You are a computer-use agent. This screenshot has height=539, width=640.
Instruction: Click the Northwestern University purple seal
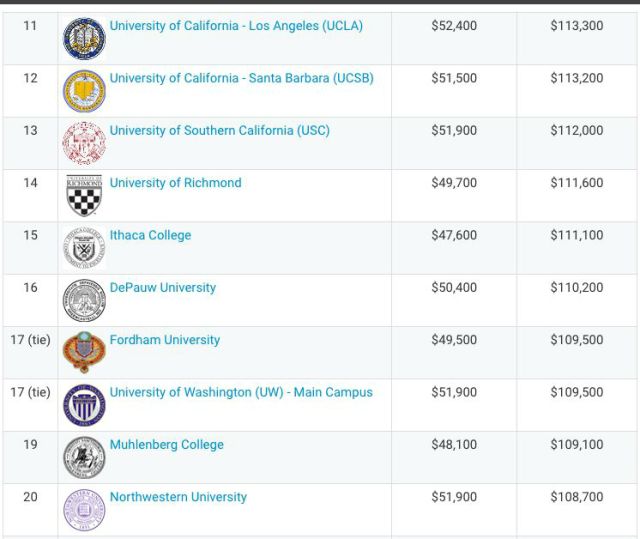coord(84,510)
